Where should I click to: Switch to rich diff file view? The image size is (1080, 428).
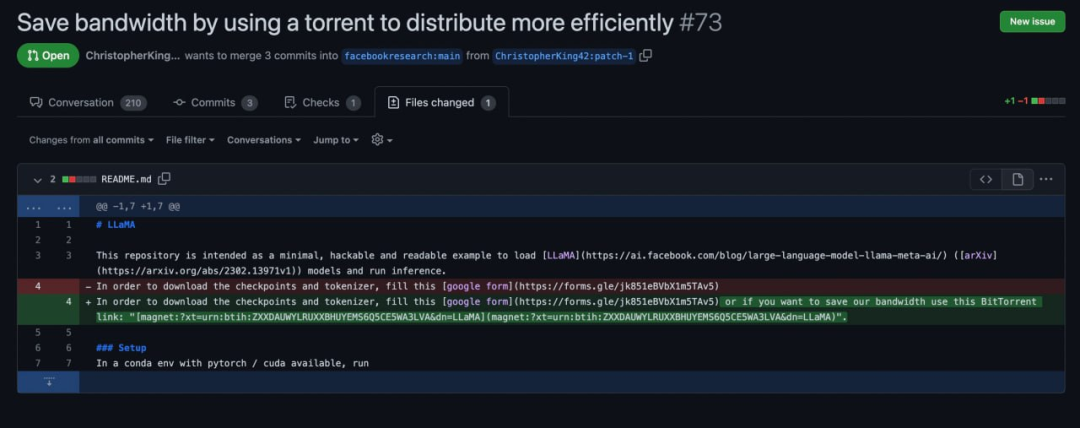[x=1017, y=179]
